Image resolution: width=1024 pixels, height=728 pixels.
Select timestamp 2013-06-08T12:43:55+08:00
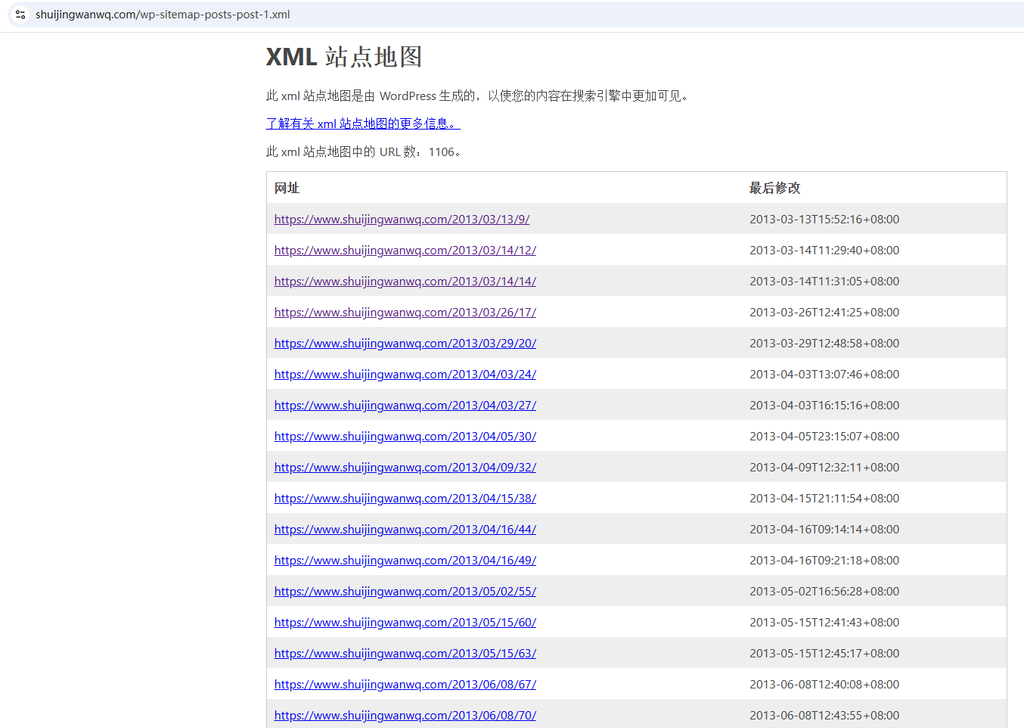tap(824, 716)
